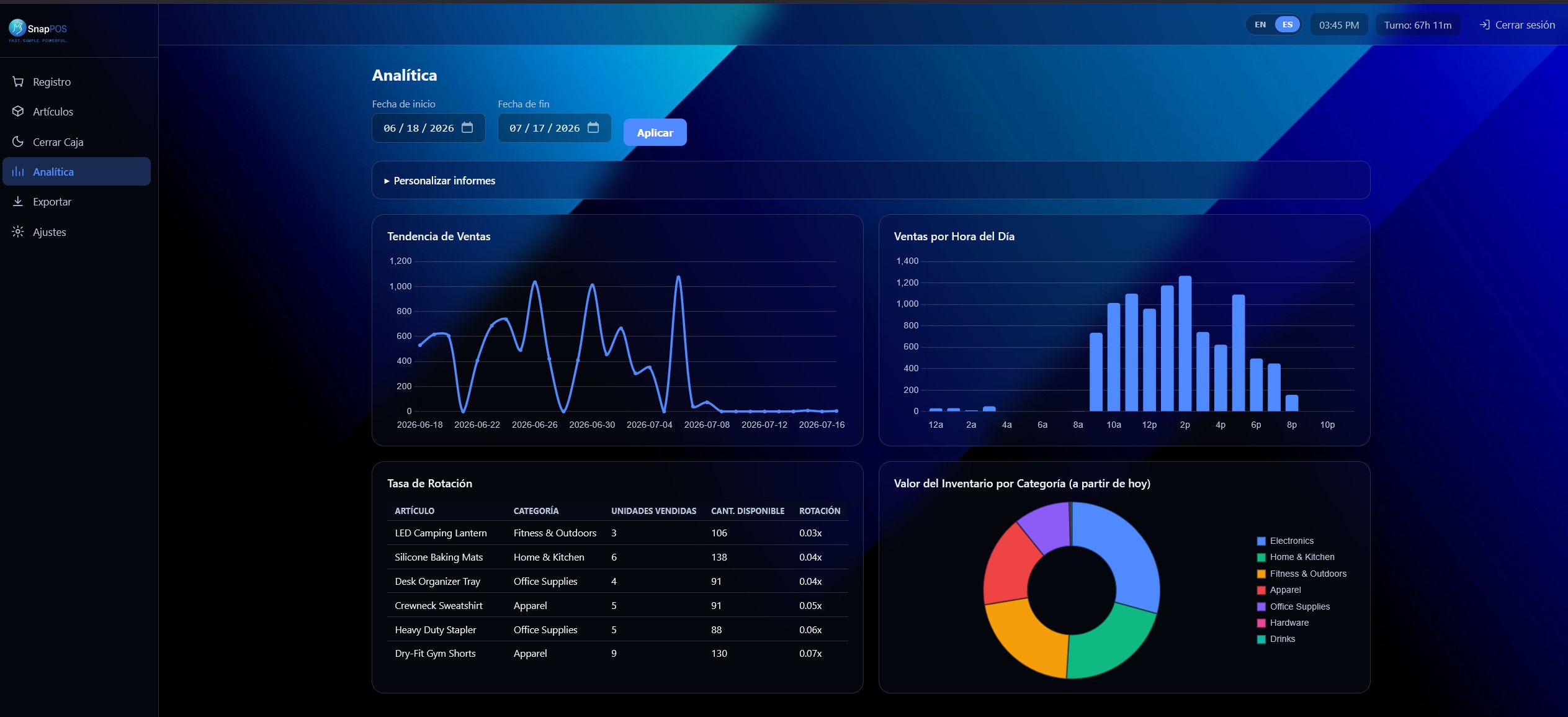The height and width of the screenshot is (717, 1568).
Task: Click the Analítica bar chart icon
Action: click(x=18, y=171)
